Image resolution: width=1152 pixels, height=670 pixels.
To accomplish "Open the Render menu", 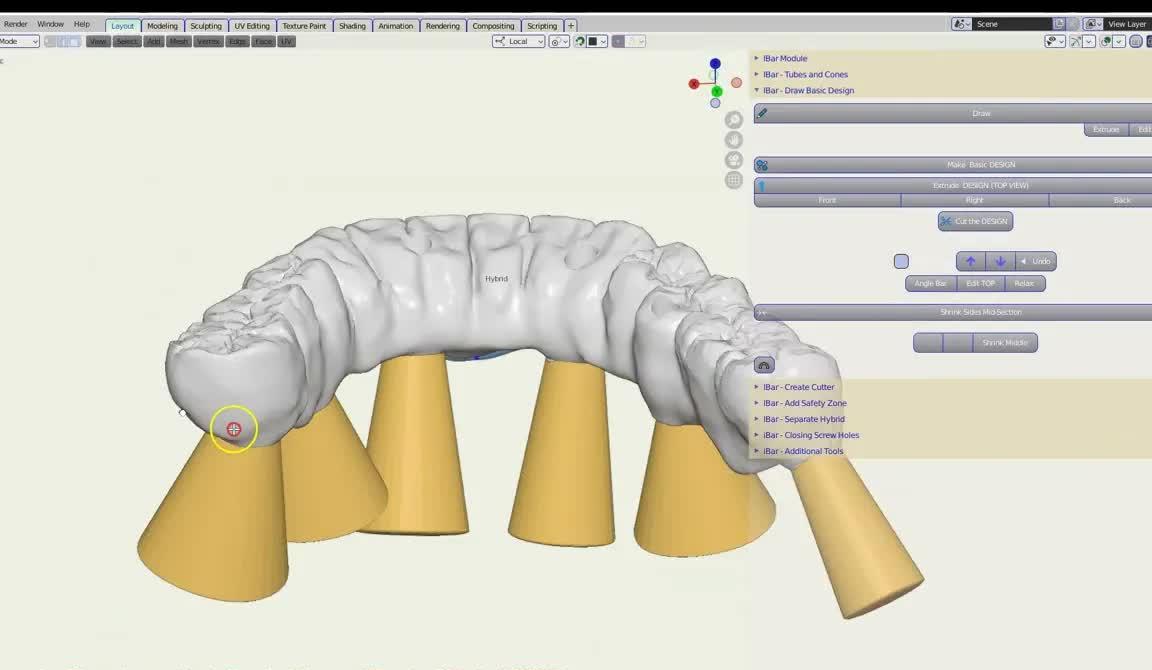I will 15,24.
